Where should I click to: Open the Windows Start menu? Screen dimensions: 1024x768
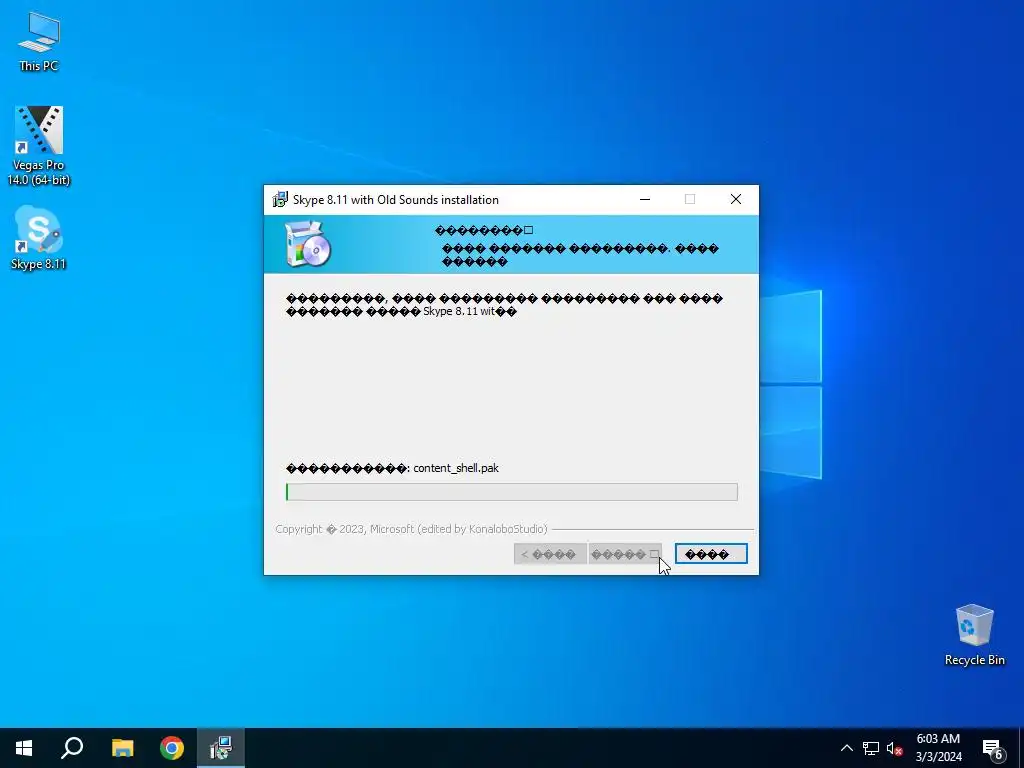(24, 748)
